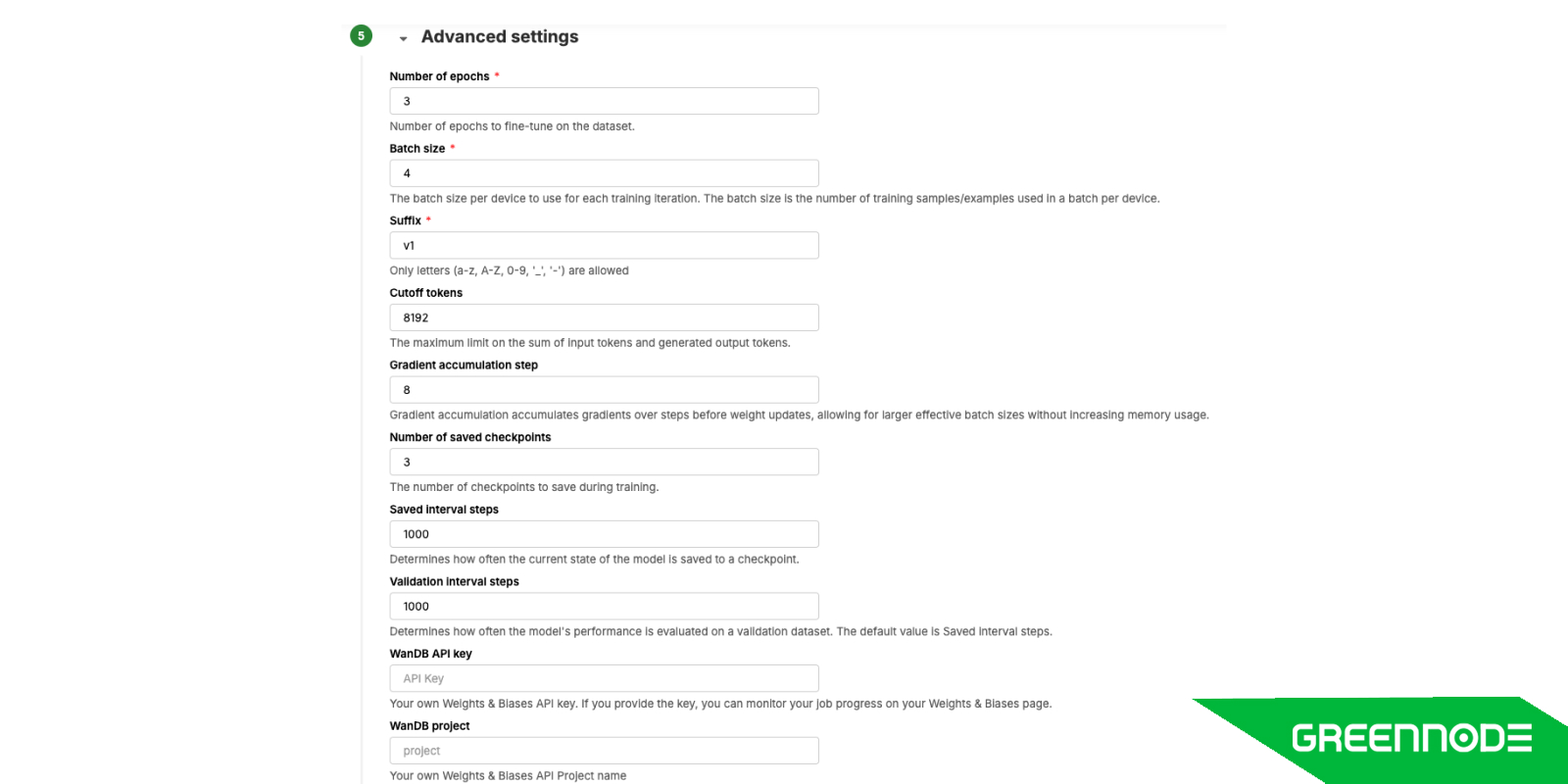Select the Gradient accumulation step input
The height and width of the screenshot is (784, 1568).
pos(604,390)
